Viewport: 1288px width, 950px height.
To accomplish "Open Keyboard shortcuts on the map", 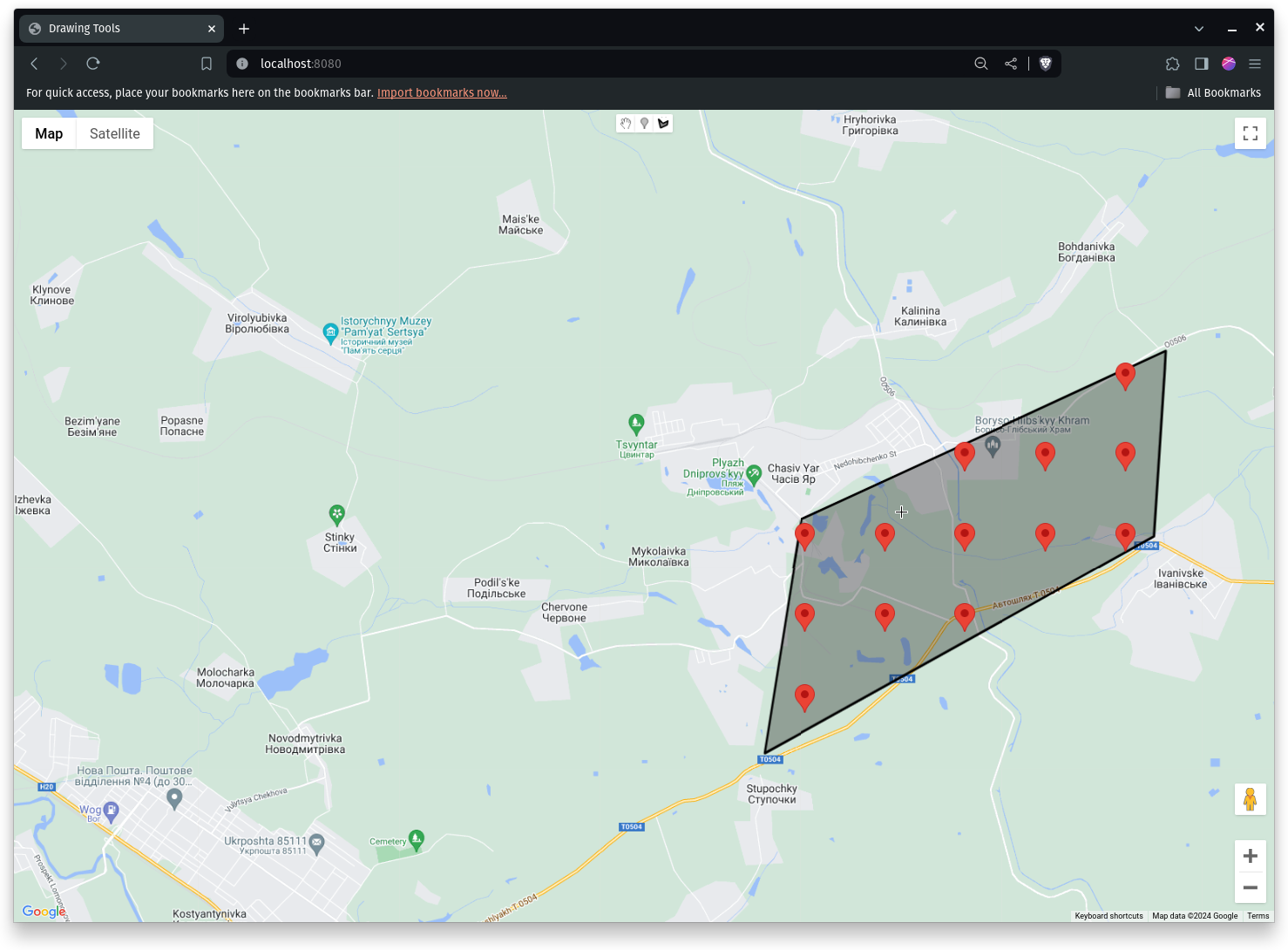I will [x=1108, y=916].
